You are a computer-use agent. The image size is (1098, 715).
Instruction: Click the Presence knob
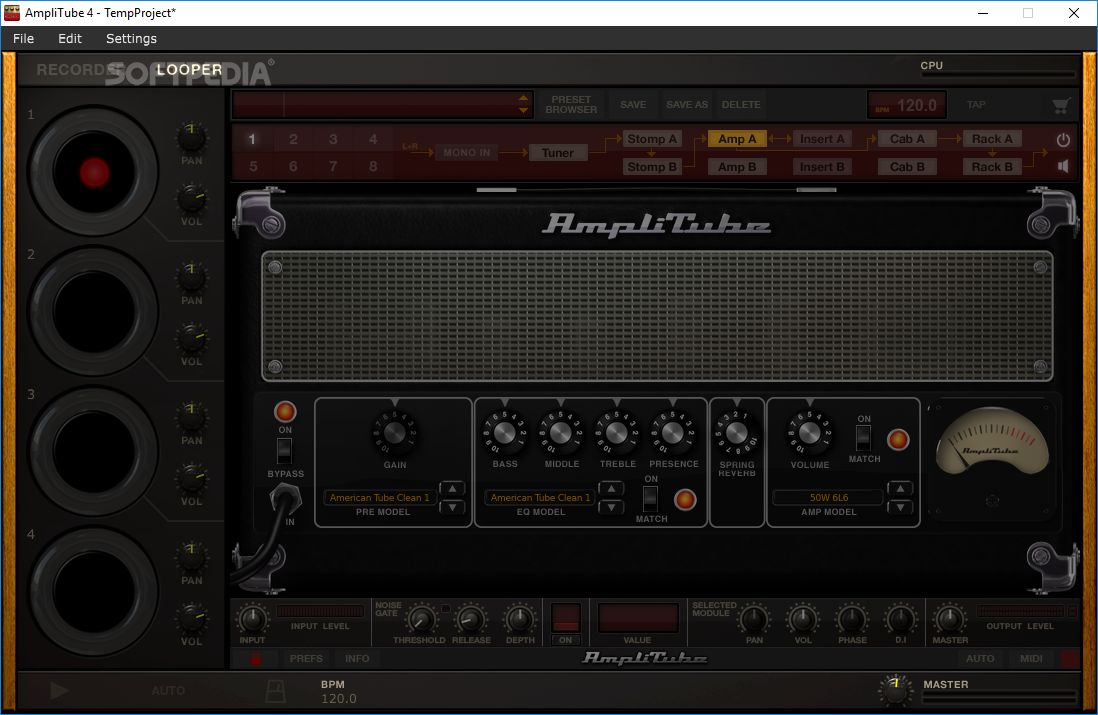point(673,433)
